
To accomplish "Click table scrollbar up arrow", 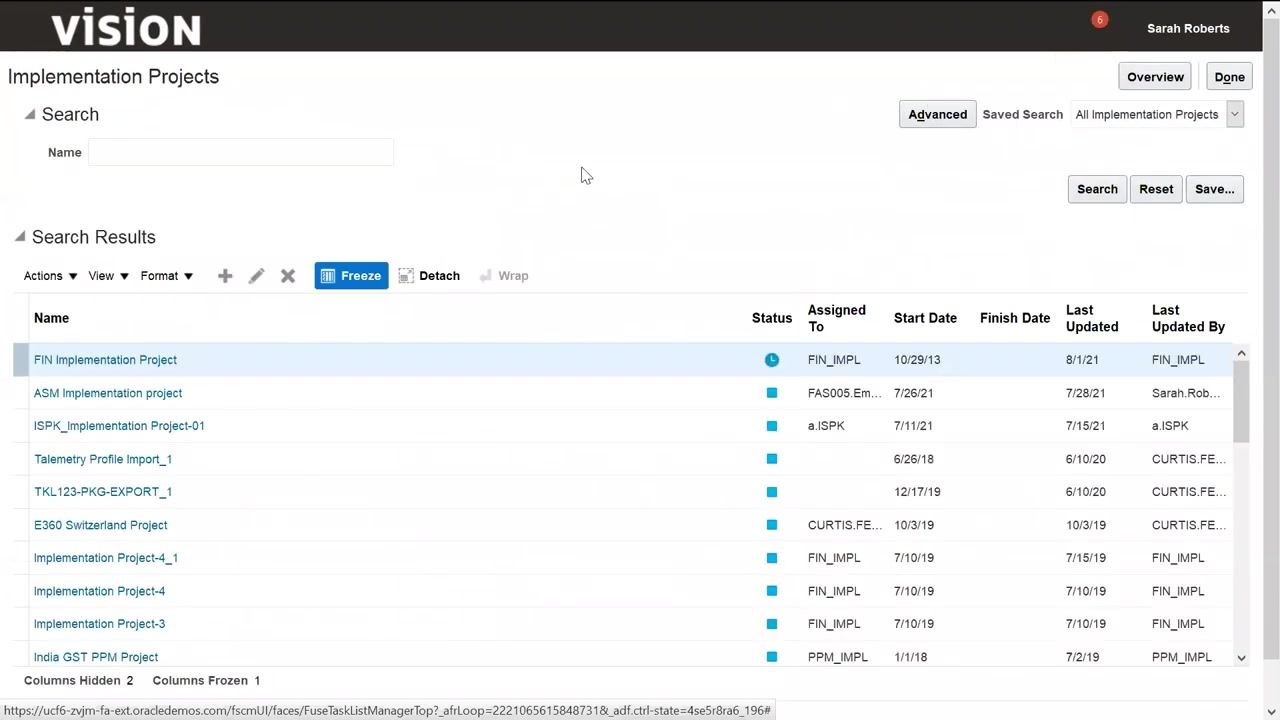I will tap(1241, 353).
